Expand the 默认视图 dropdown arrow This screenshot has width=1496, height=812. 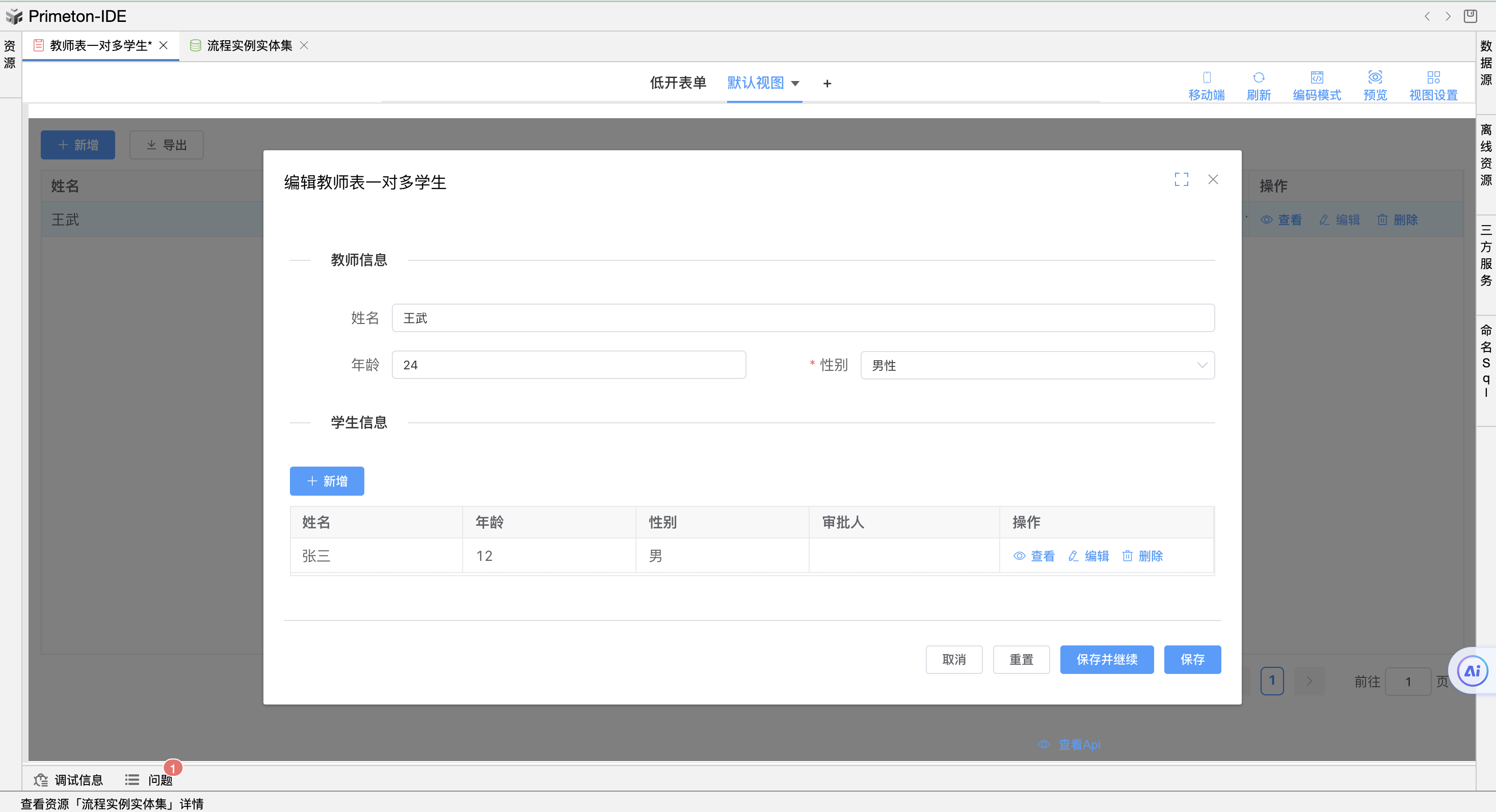pos(795,84)
